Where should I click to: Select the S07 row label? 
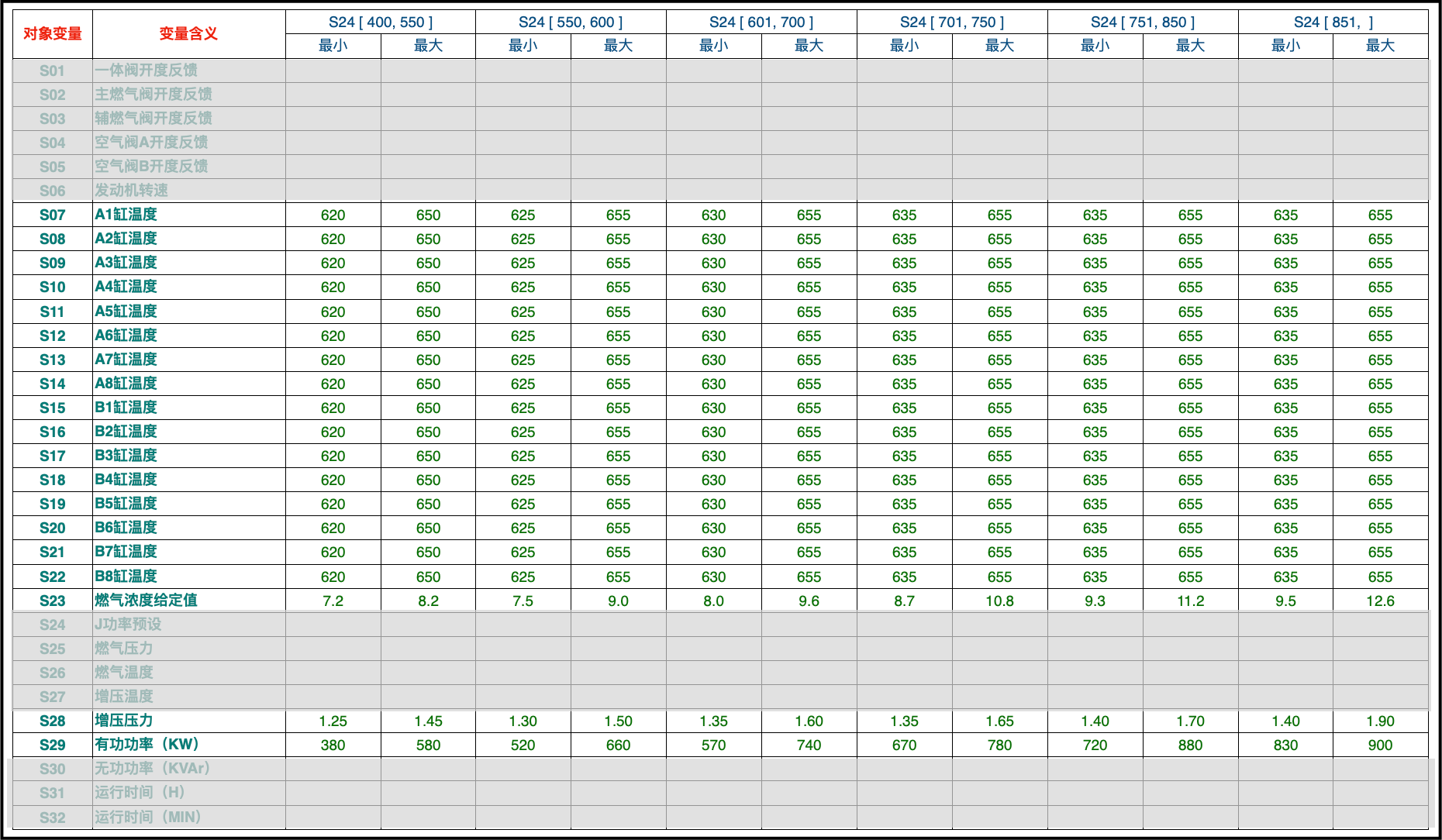point(53,215)
